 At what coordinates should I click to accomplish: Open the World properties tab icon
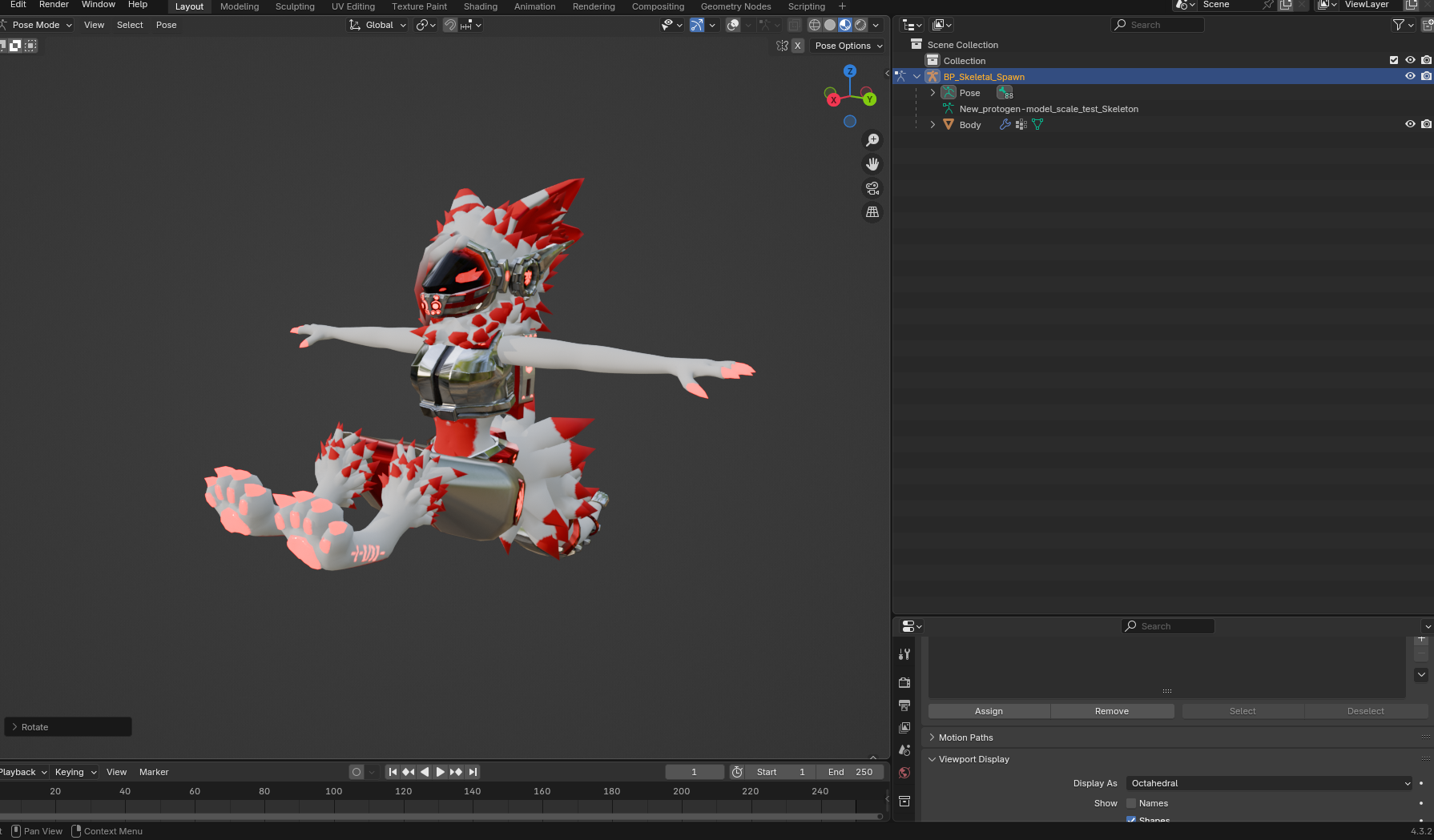[x=904, y=773]
